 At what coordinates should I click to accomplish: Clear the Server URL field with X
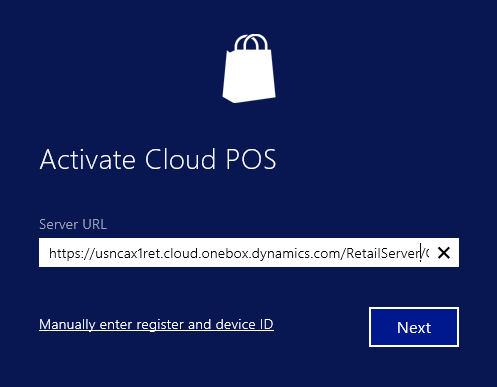(444, 253)
